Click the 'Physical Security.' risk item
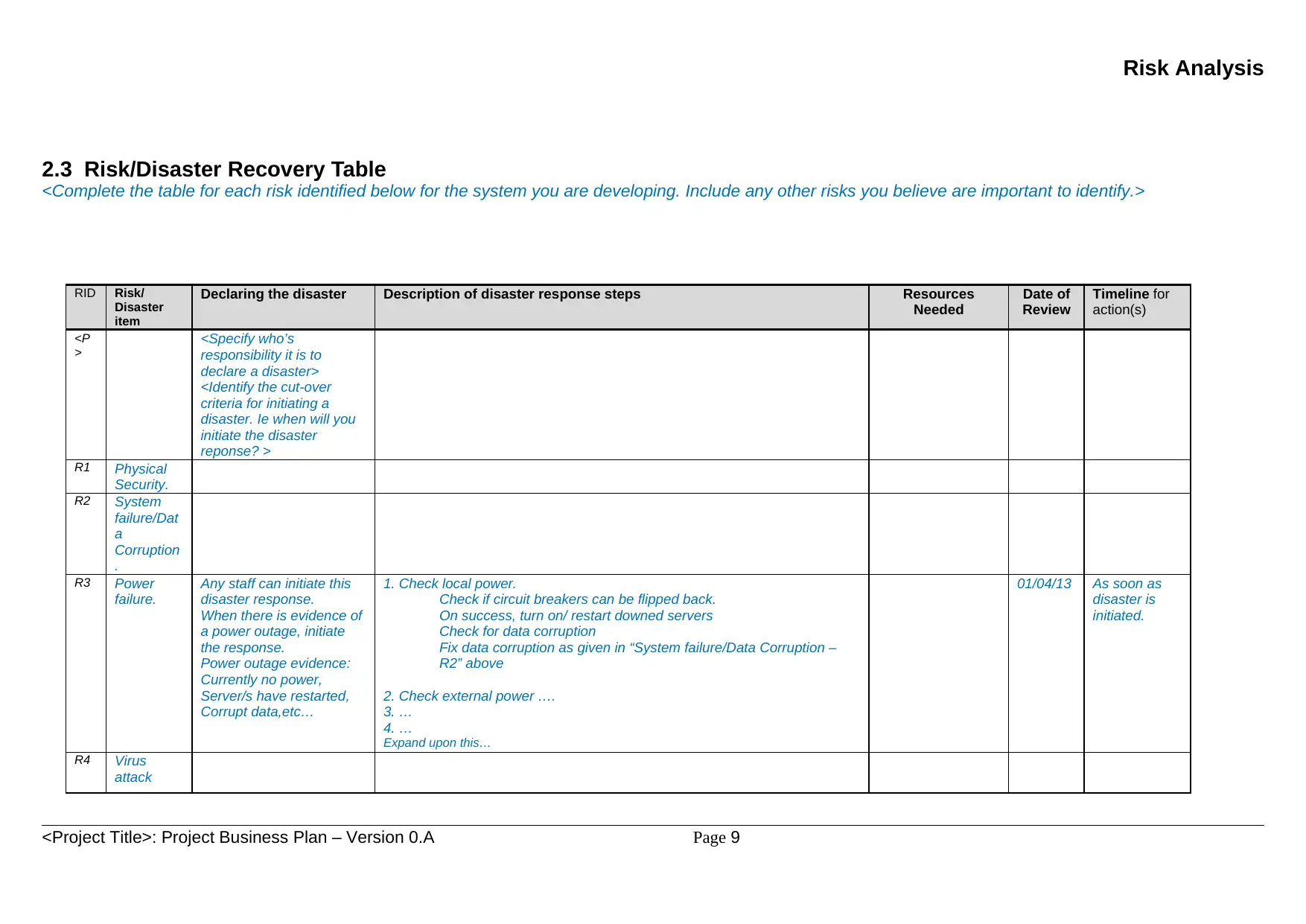1306x924 pixels. pyautogui.click(x=141, y=477)
